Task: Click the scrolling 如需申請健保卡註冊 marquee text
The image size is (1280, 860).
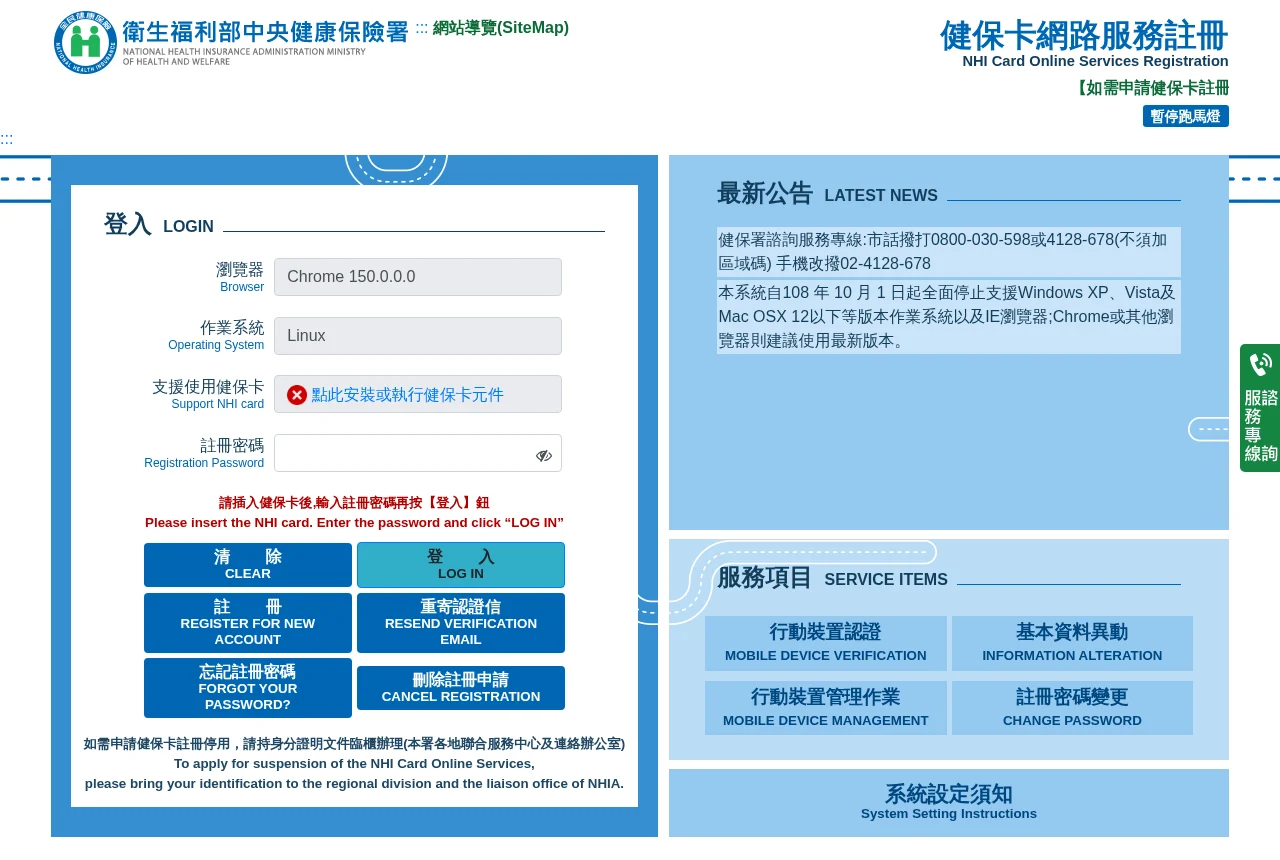Action: pos(1150,88)
